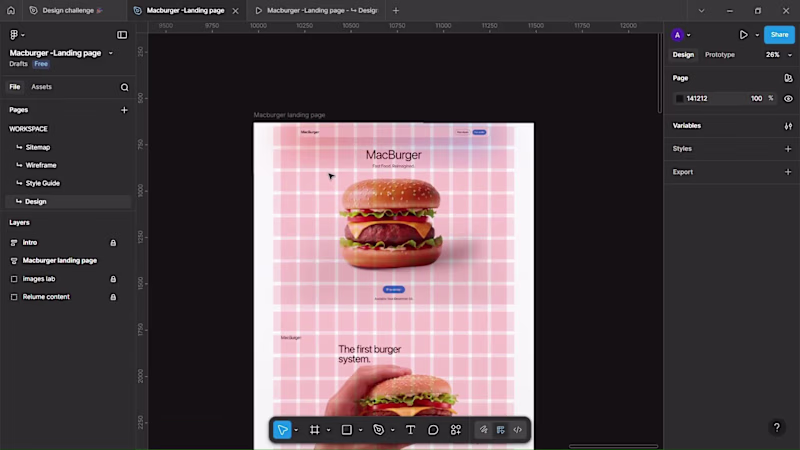Open the user avatar A
800x450 pixels.
pos(677,35)
